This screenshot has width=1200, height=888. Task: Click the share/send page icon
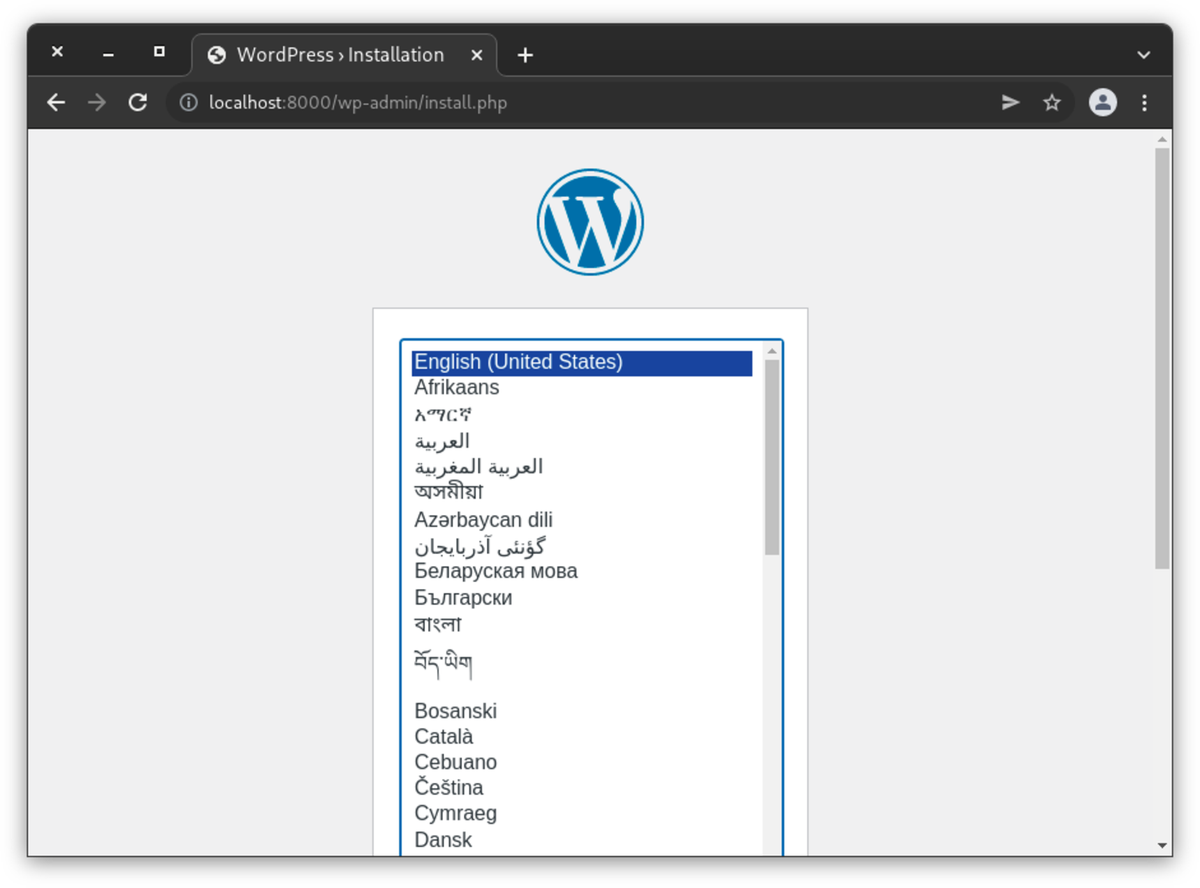click(x=1011, y=102)
